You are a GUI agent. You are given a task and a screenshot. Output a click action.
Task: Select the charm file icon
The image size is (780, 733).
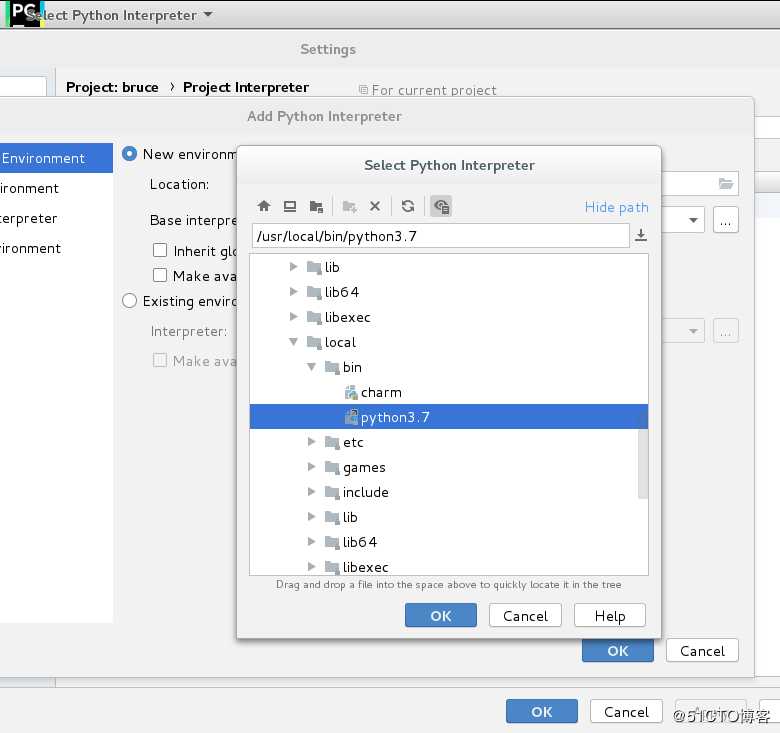351,393
